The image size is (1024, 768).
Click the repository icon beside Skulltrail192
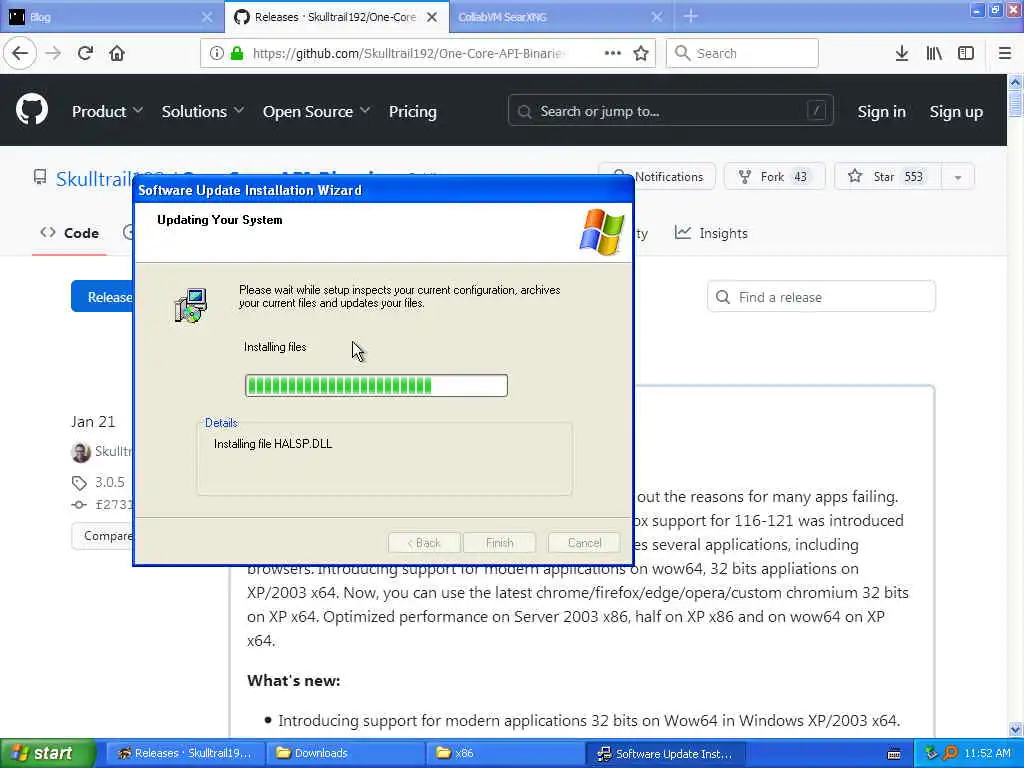coord(40,177)
